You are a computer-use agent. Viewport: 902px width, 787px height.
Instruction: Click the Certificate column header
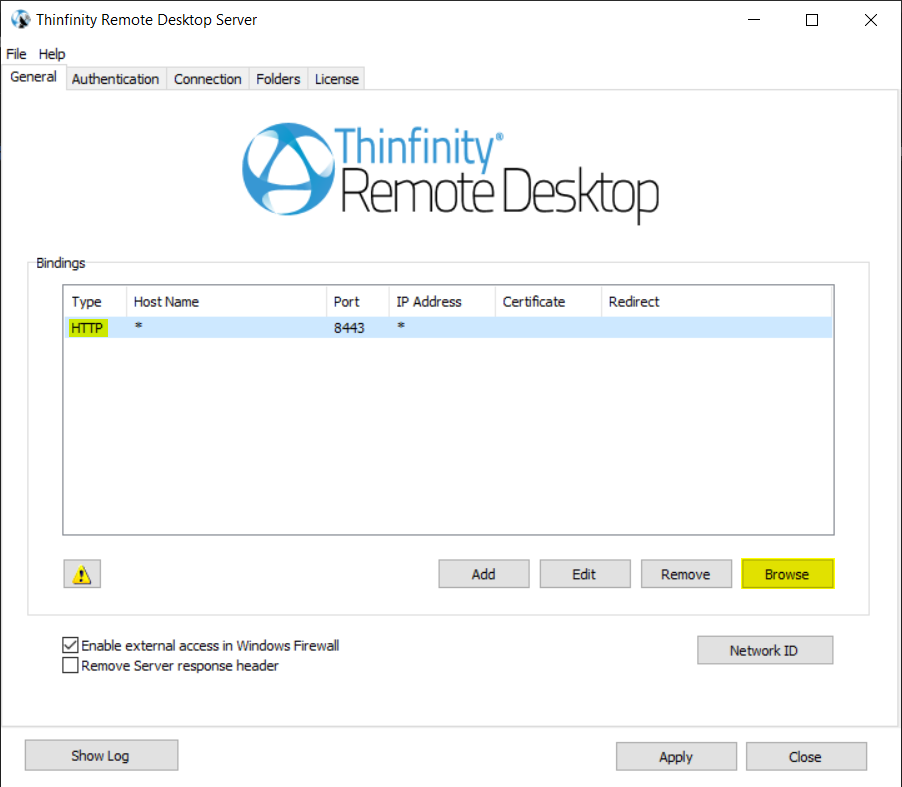(x=548, y=301)
